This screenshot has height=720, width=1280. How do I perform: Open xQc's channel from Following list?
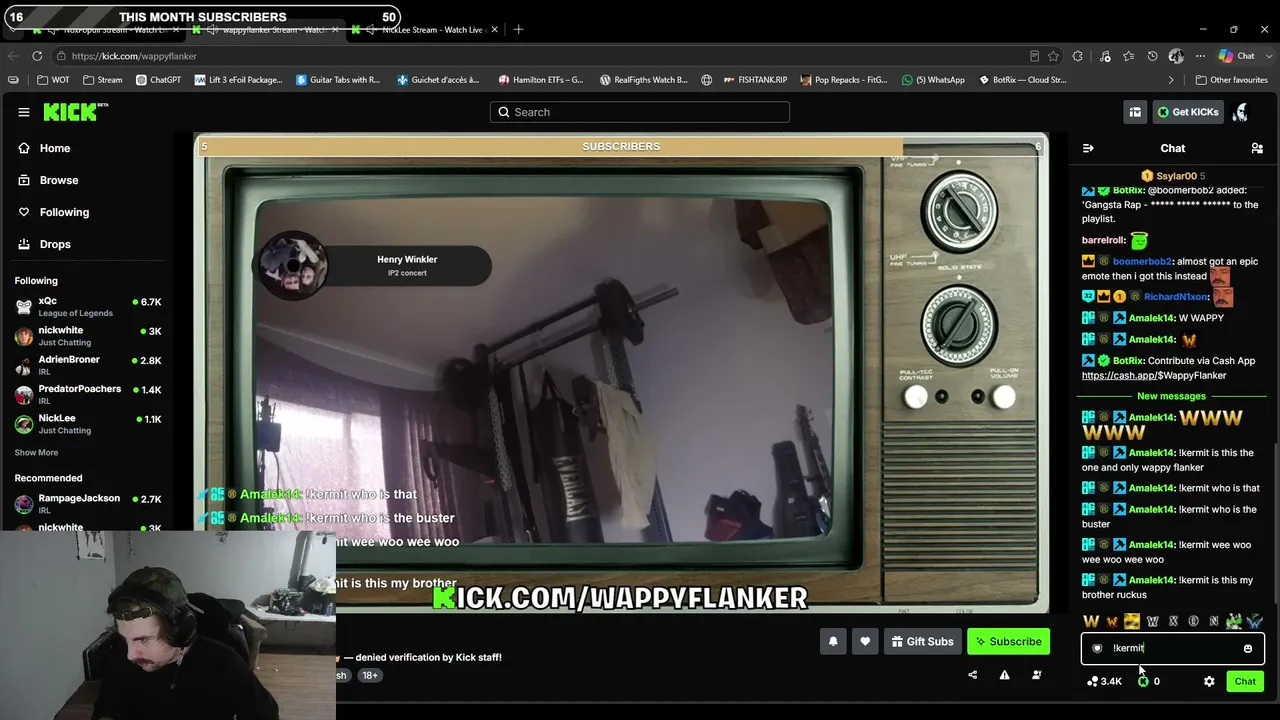tap(88, 307)
